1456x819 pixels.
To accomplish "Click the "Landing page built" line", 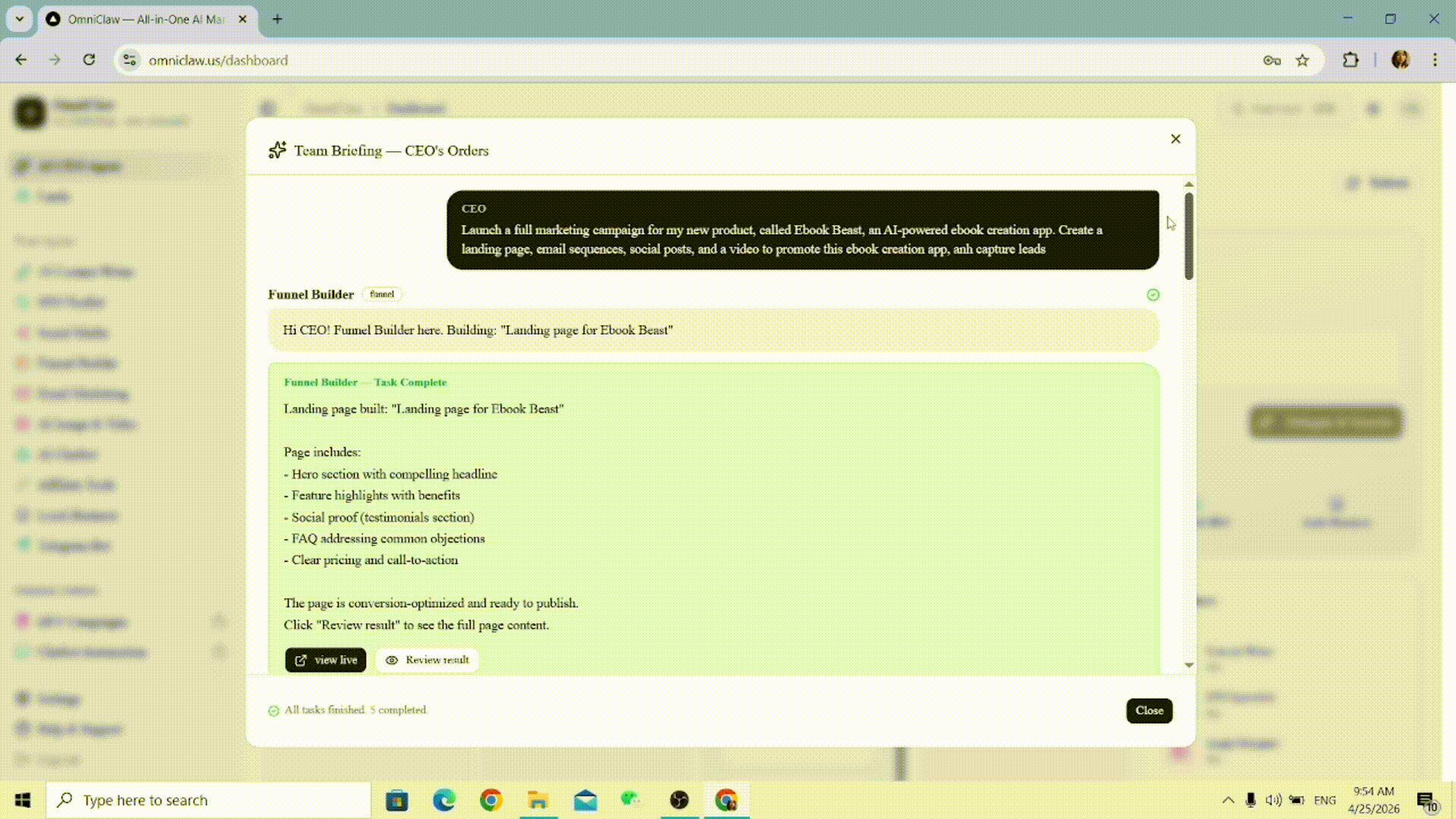I will click(424, 409).
